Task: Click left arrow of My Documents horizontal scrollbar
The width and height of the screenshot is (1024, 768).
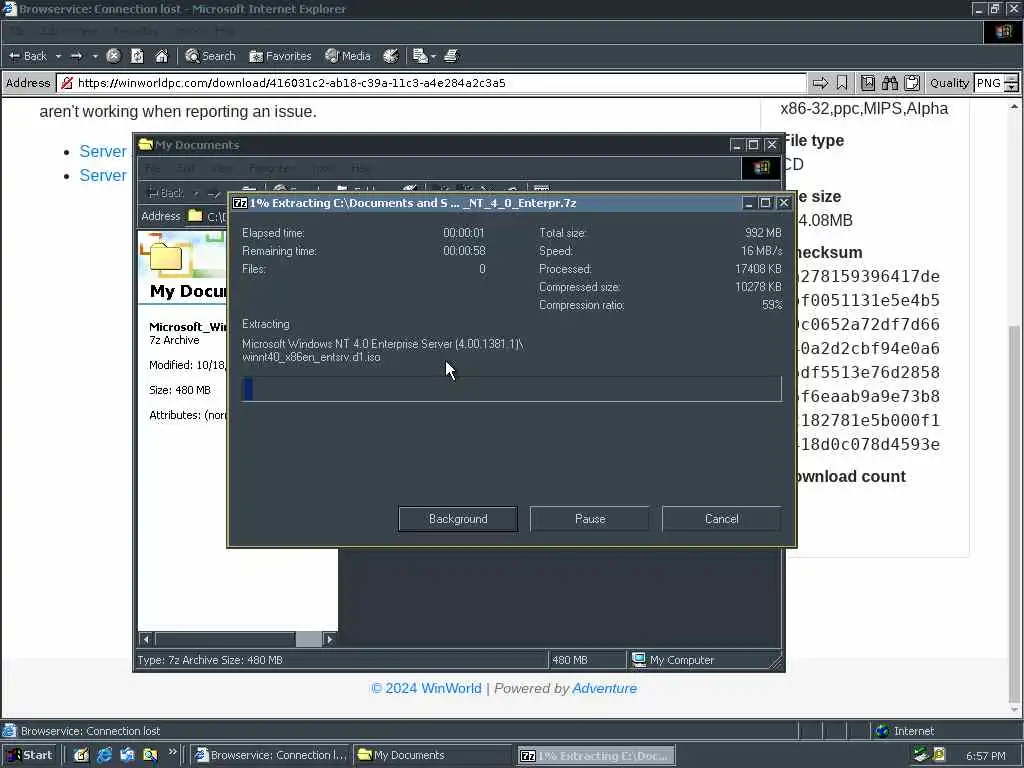Action: coord(146,639)
